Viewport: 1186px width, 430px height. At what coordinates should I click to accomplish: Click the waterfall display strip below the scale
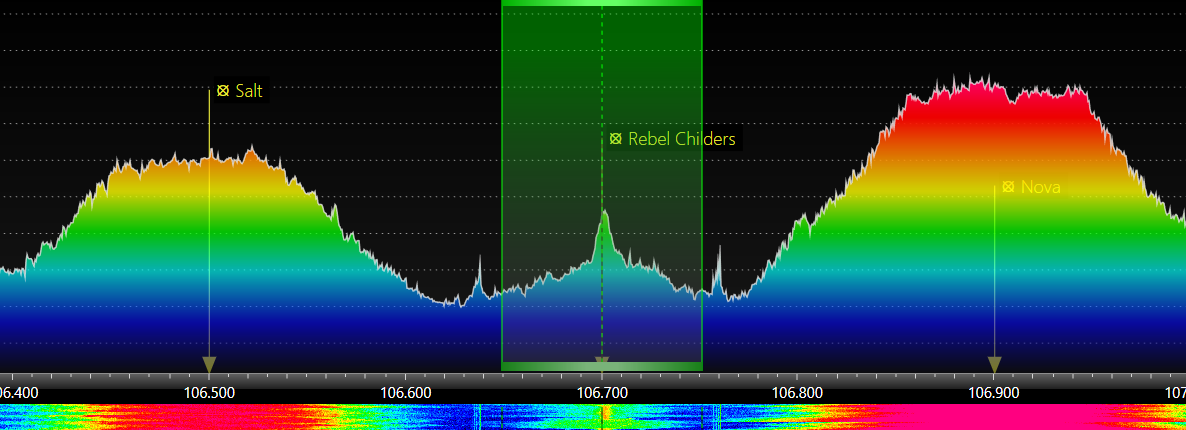pos(593,417)
